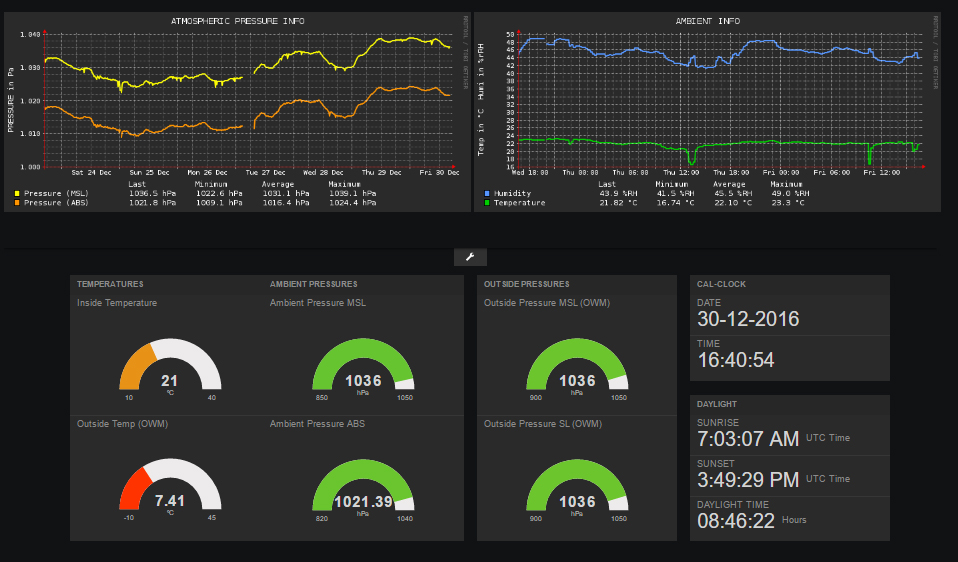This screenshot has height=562, width=958.
Task: Click the Inside Temperature label
Action: tap(117, 303)
